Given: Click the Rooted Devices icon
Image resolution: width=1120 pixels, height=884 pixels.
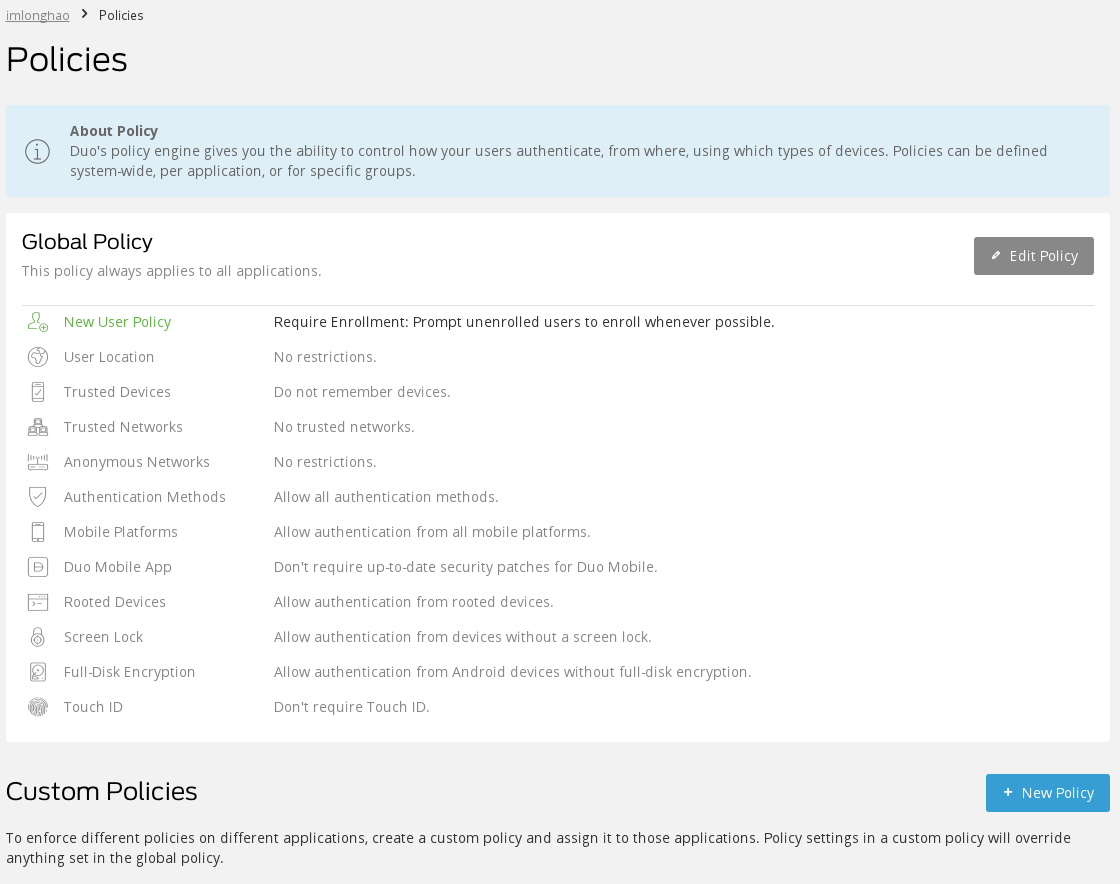Looking at the screenshot, I should click(38, 602).
